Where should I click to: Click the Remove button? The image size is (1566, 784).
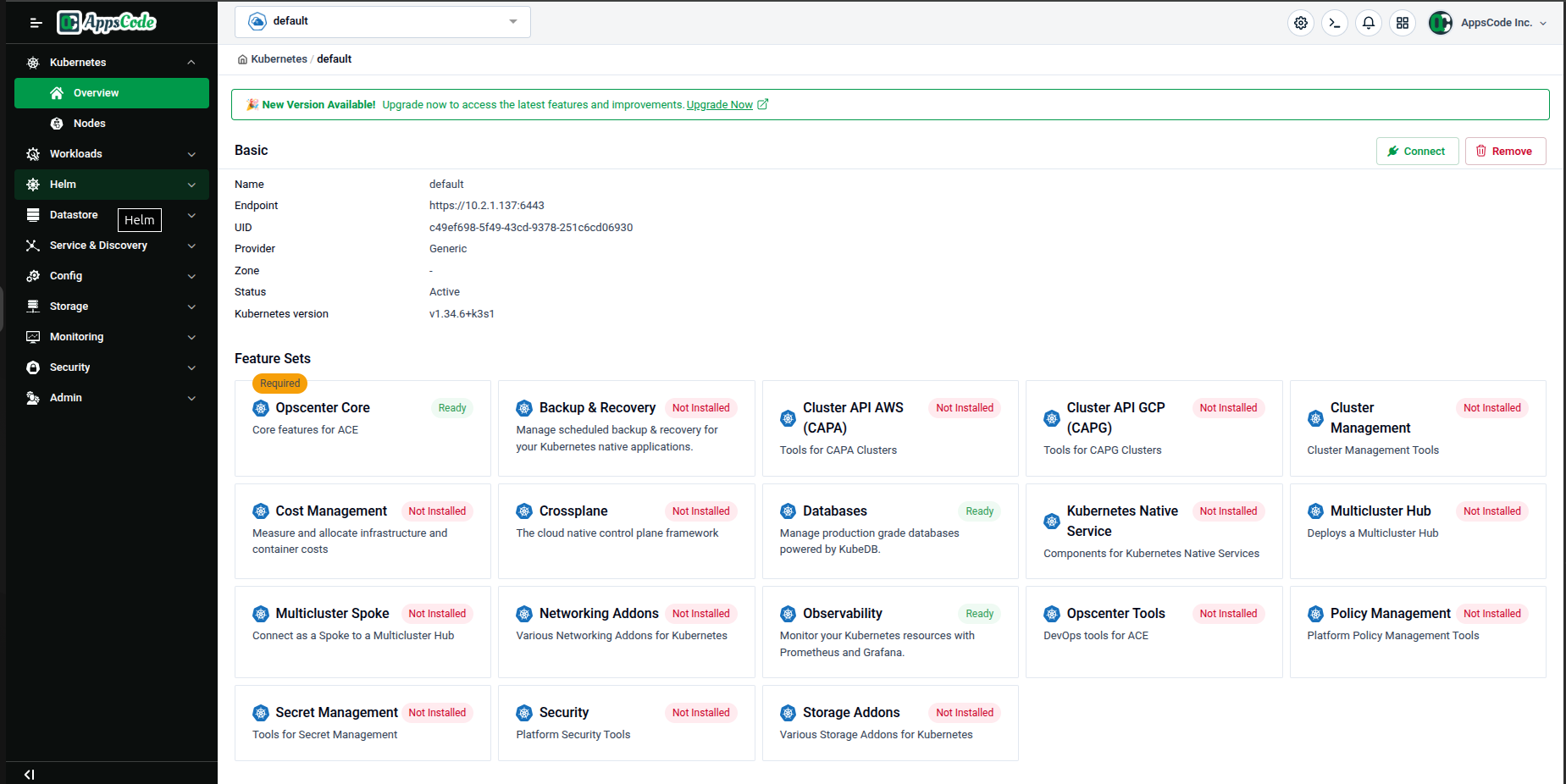pos(1505,151)
